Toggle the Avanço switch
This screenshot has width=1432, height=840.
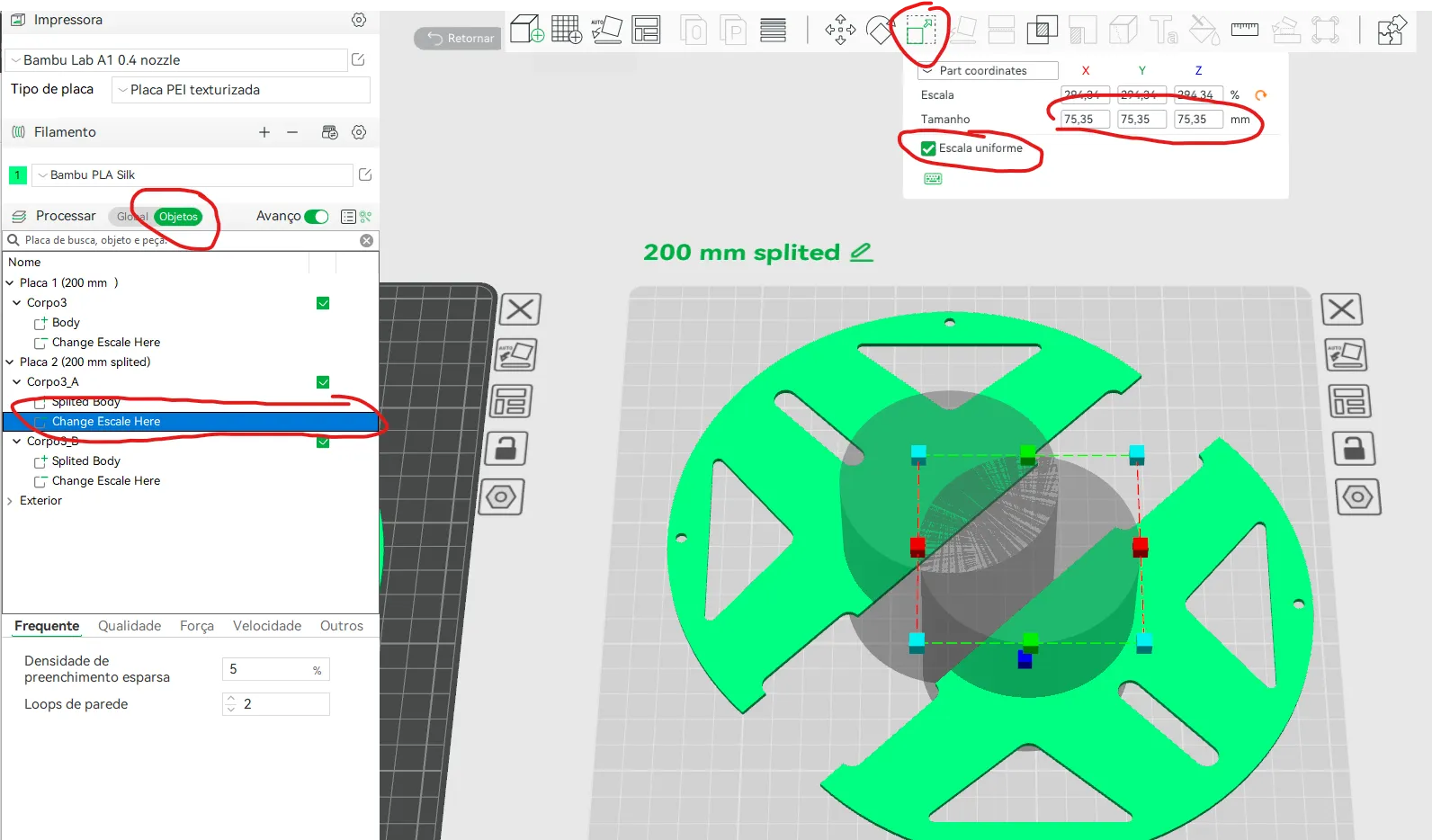point(317,217)
